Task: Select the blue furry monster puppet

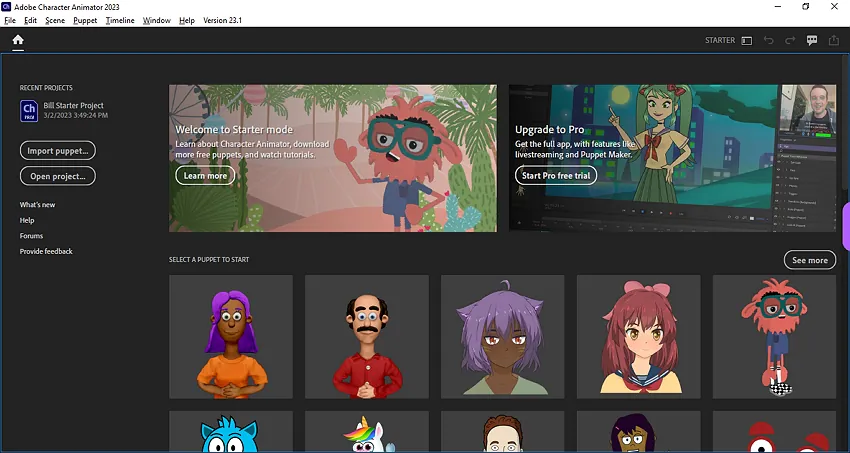Action: (x=231, y=431)
